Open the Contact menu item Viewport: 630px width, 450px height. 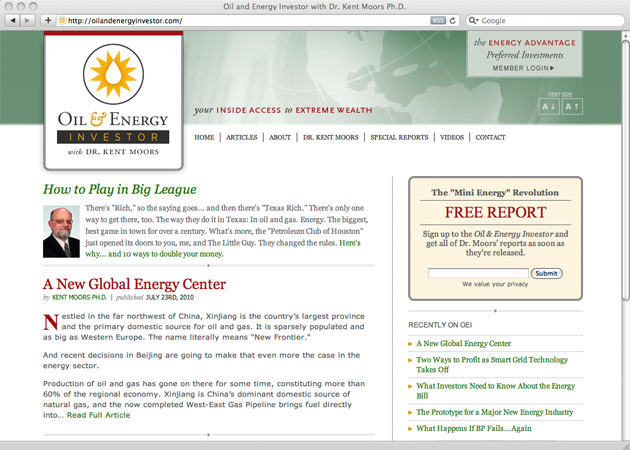pyautogui.click(x=491, y=137)
